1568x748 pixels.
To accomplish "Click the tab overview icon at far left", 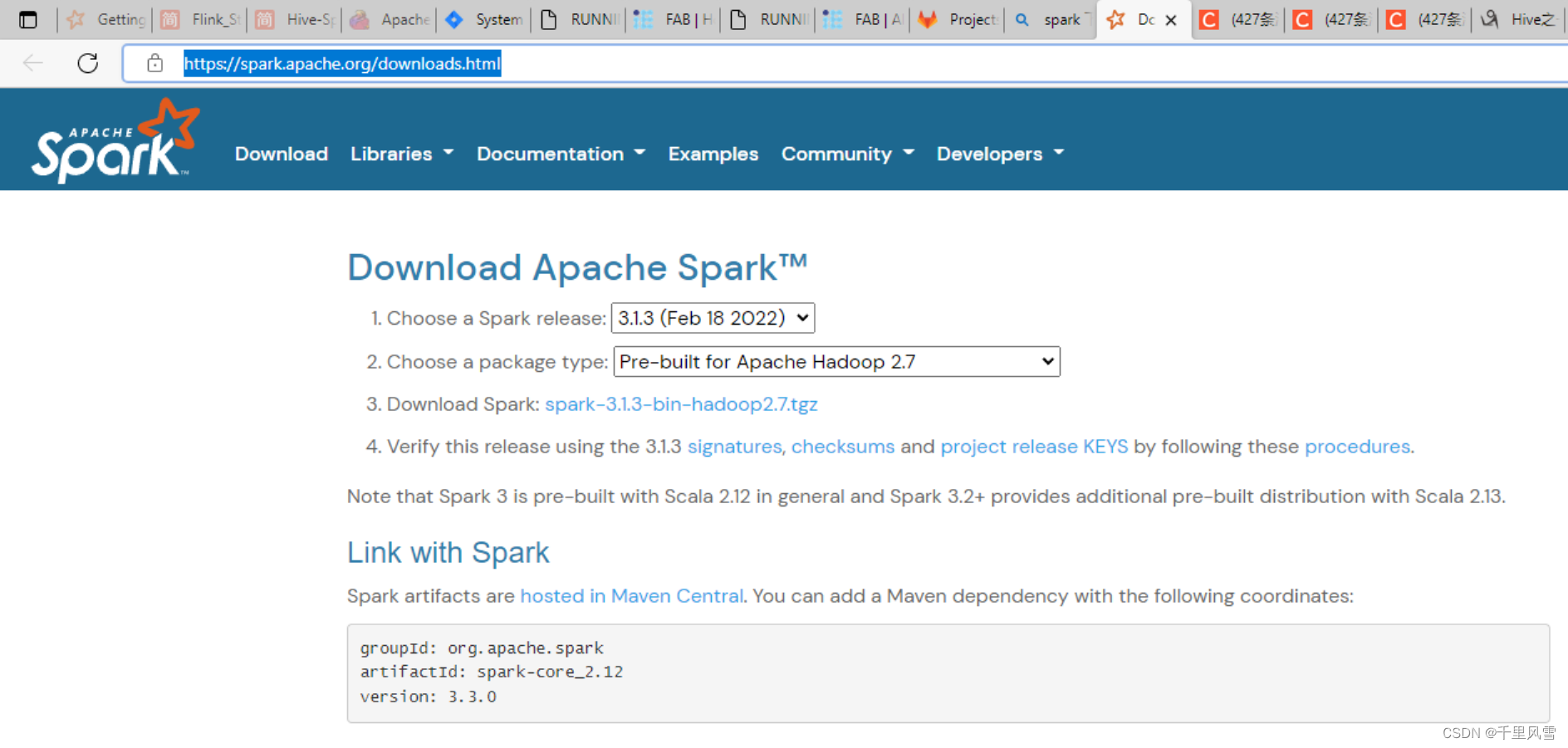I will point(27,18).
